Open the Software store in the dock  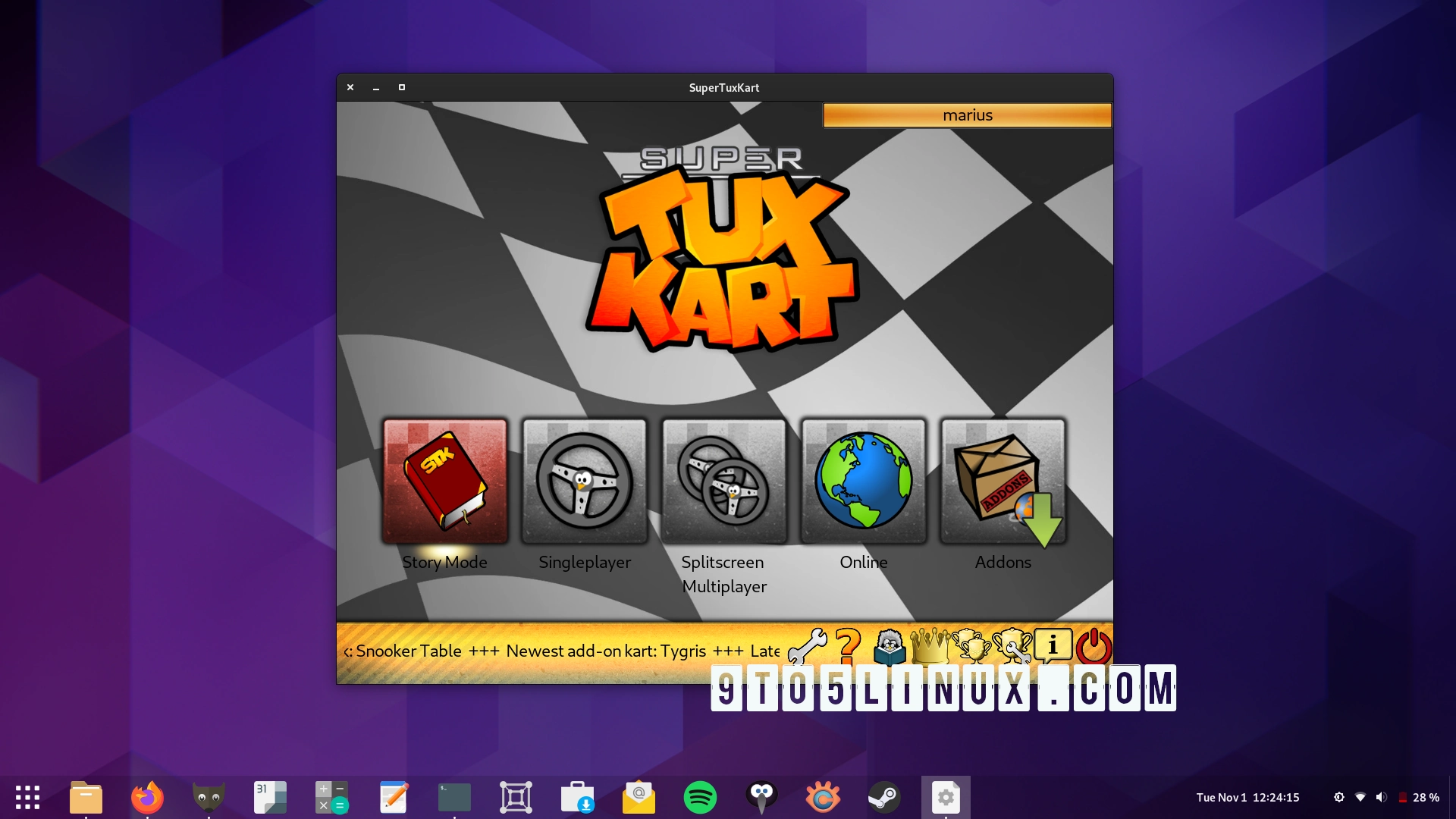coord(577,797)
